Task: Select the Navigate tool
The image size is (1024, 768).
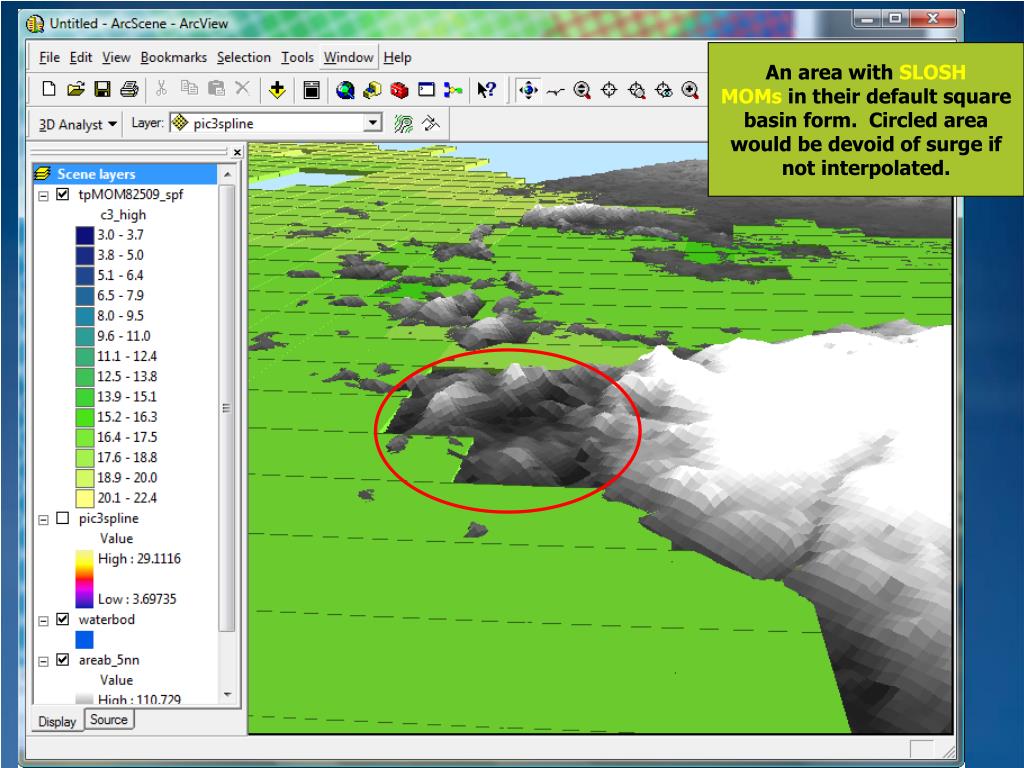Action: [x=528, y=90]
